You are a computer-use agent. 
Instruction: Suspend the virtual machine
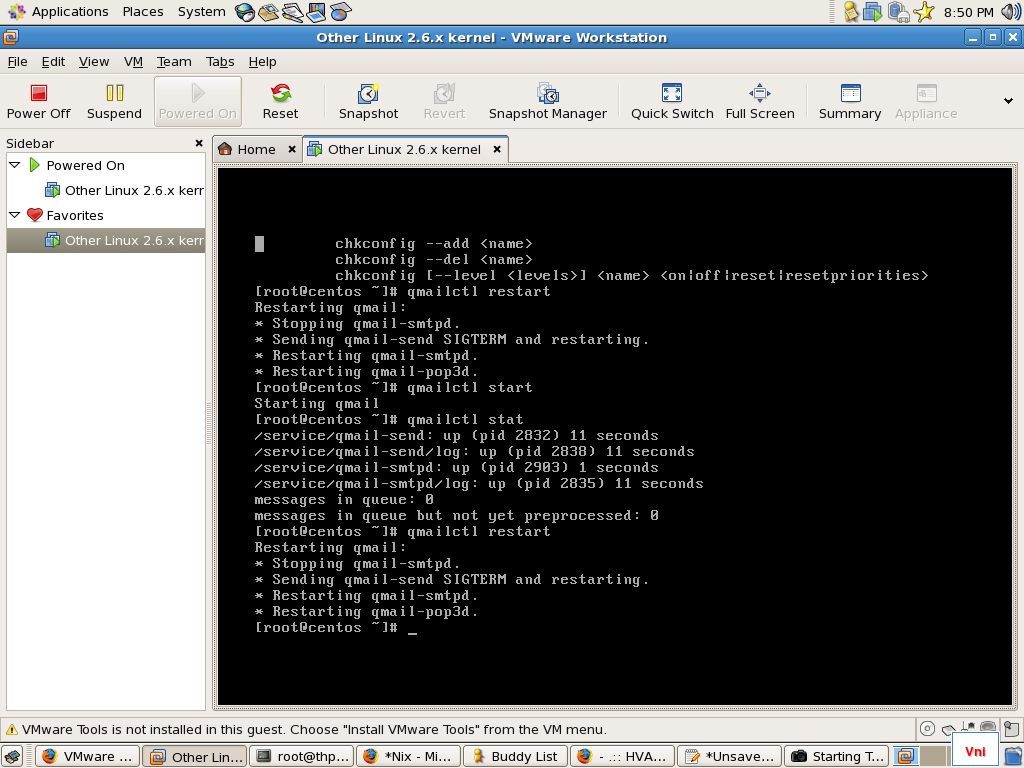[114, 101]
